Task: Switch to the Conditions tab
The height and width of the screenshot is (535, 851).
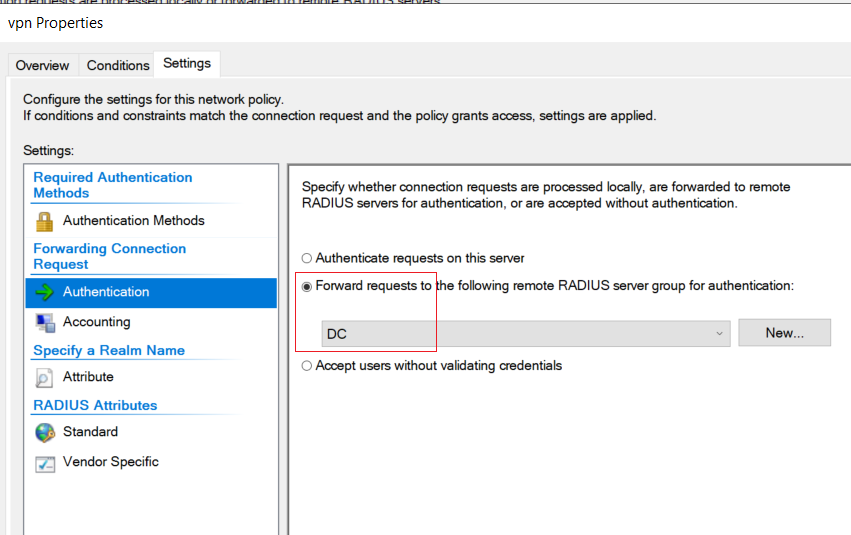Action: coord(118,66)
